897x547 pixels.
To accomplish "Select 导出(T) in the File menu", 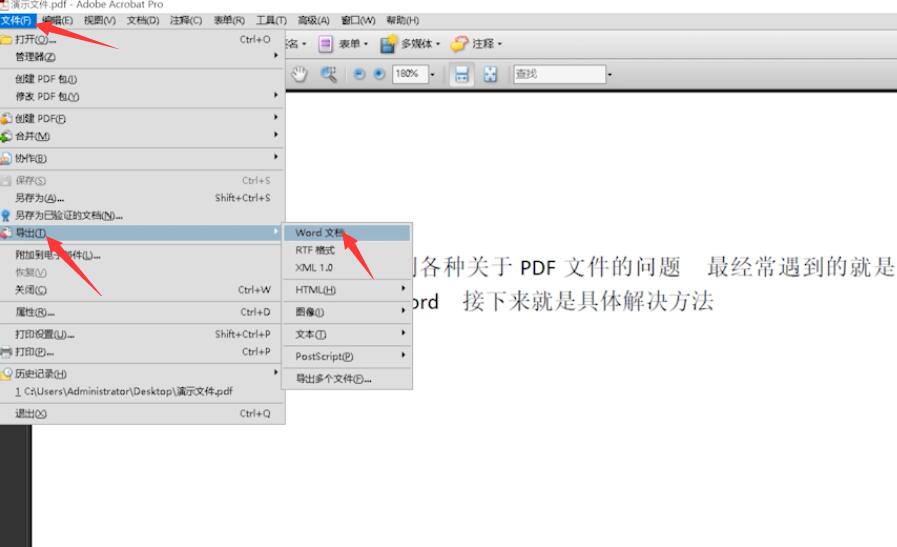I will click(x=142, y=233).
